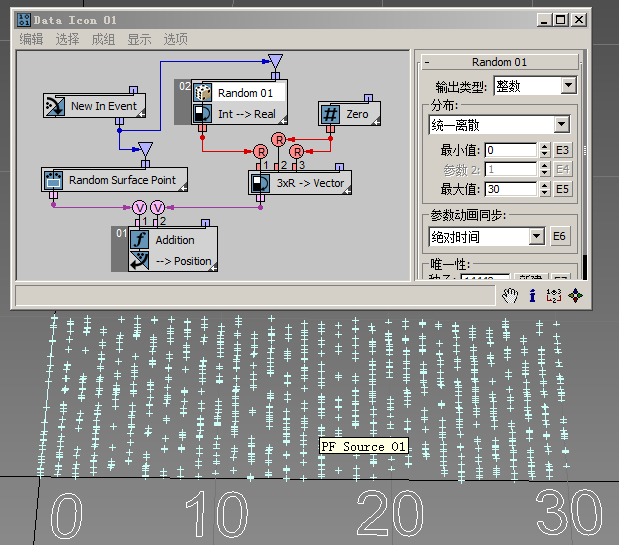Click the New In Event node icon
This screenshot has width=619, height=545.
(x=55, y=106)
